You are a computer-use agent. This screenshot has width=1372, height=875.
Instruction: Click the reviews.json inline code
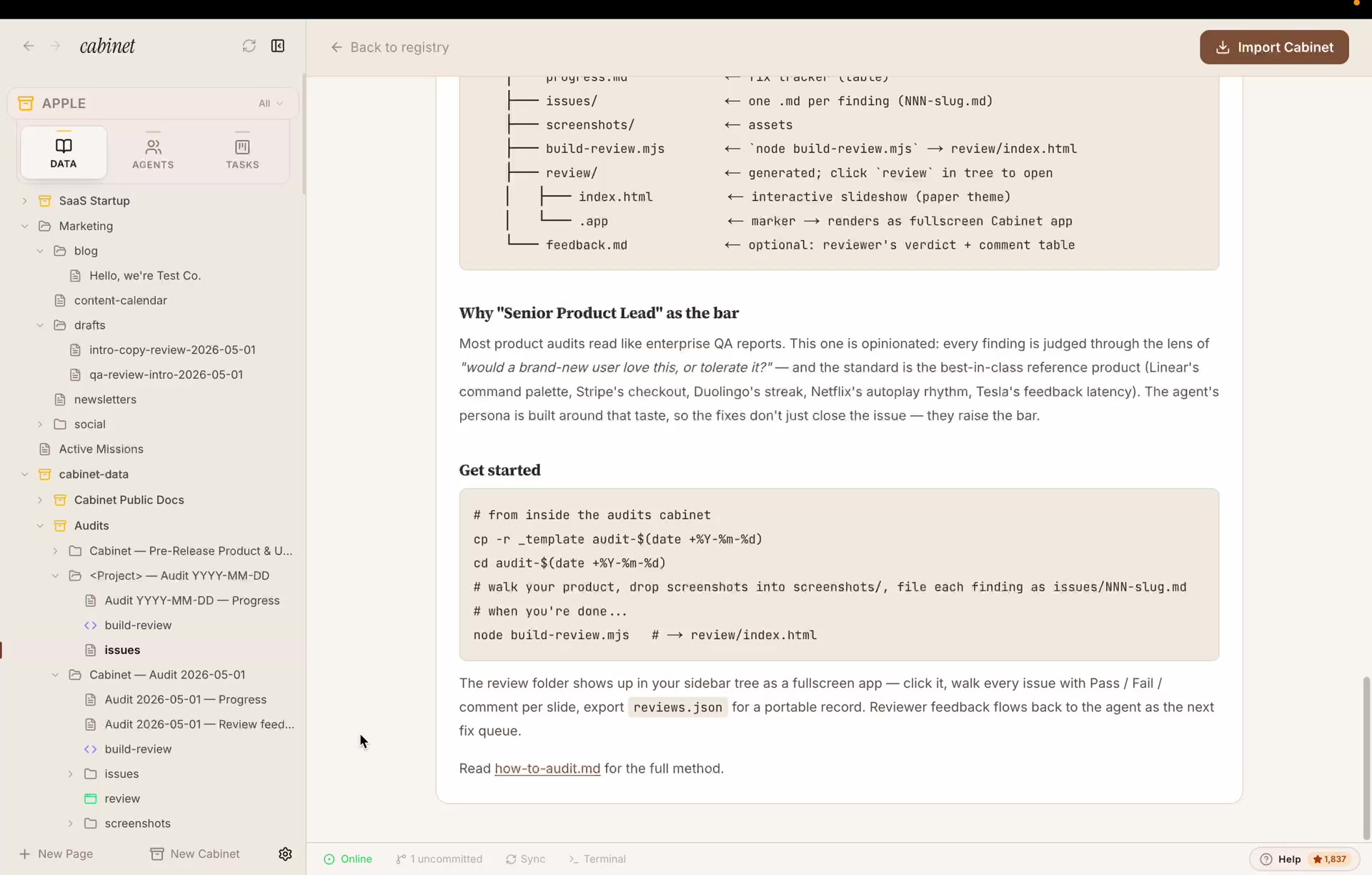click(677, 707)
